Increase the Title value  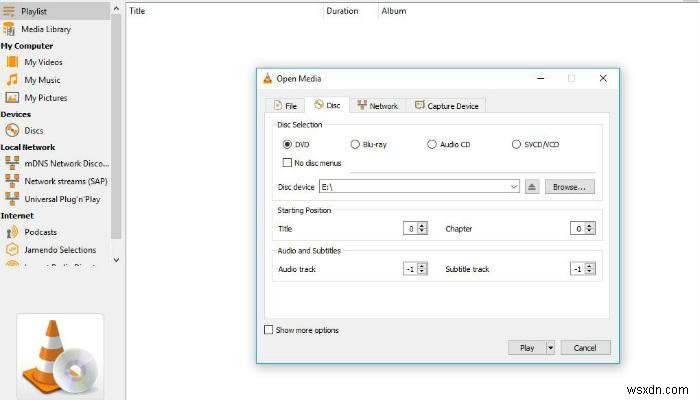(422, 225)
